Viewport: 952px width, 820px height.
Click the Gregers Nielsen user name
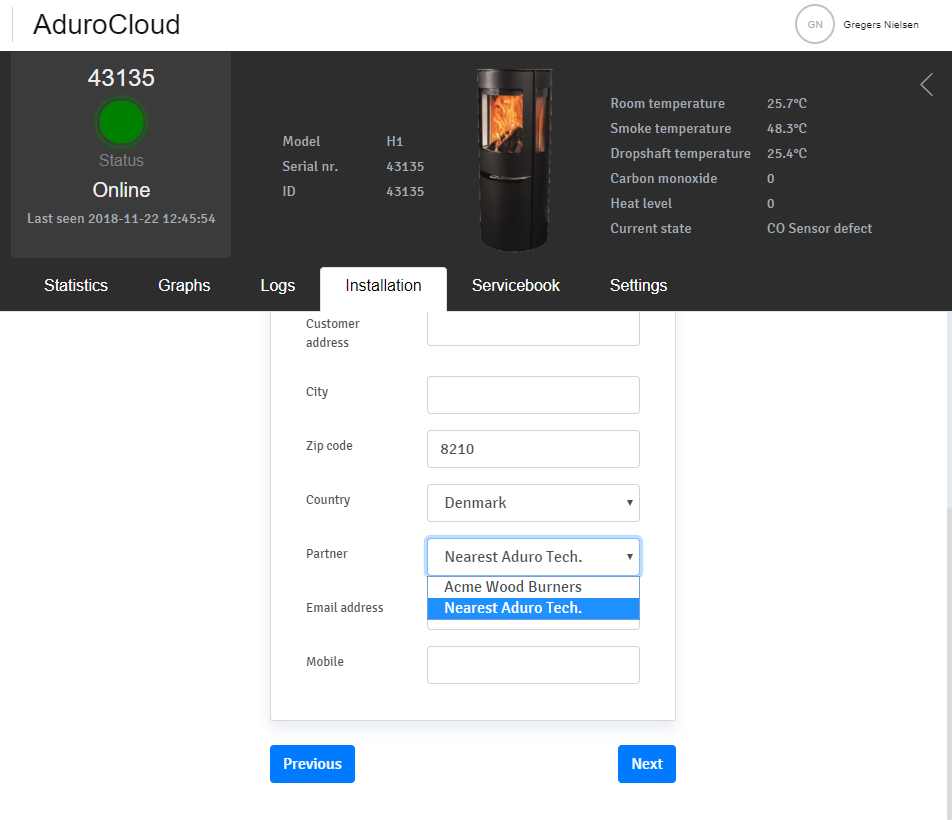pyautogui.click(x=880, y=25)
